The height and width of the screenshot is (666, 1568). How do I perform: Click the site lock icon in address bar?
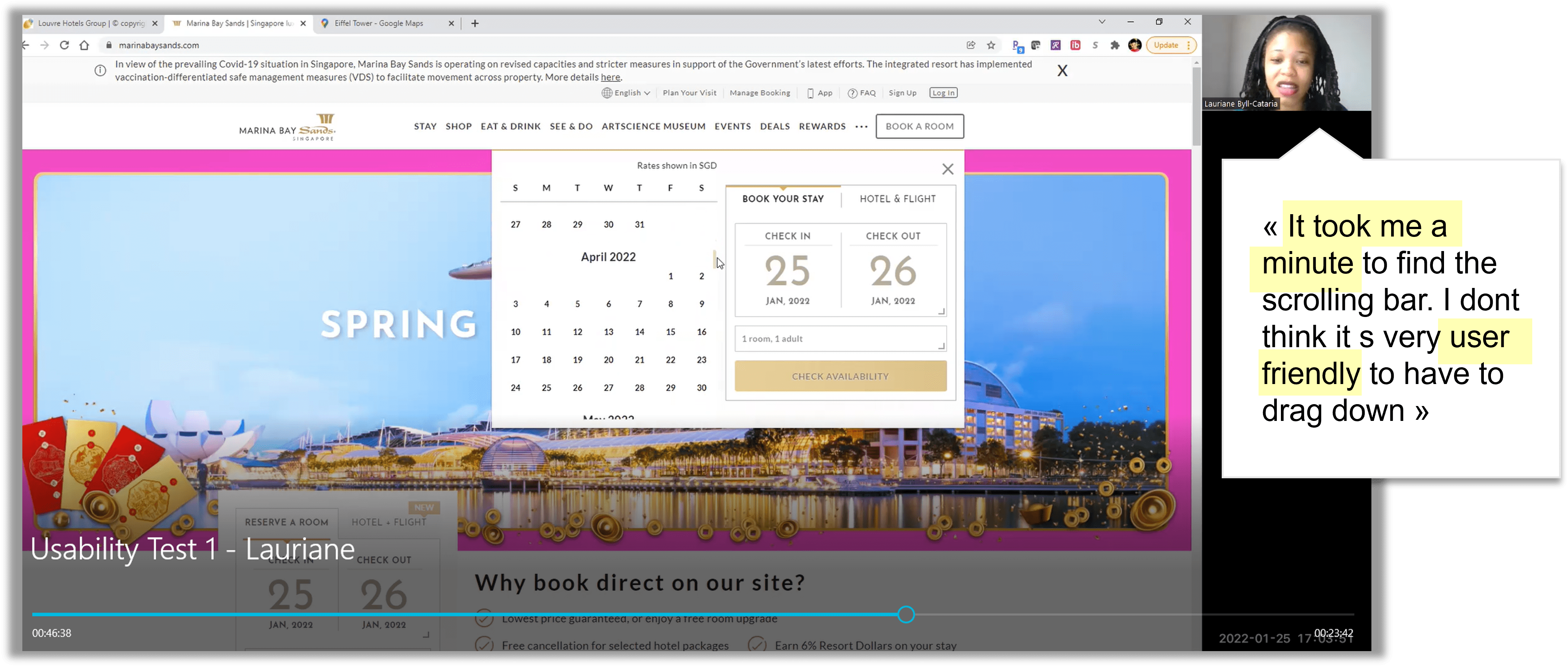pos(109,45)
